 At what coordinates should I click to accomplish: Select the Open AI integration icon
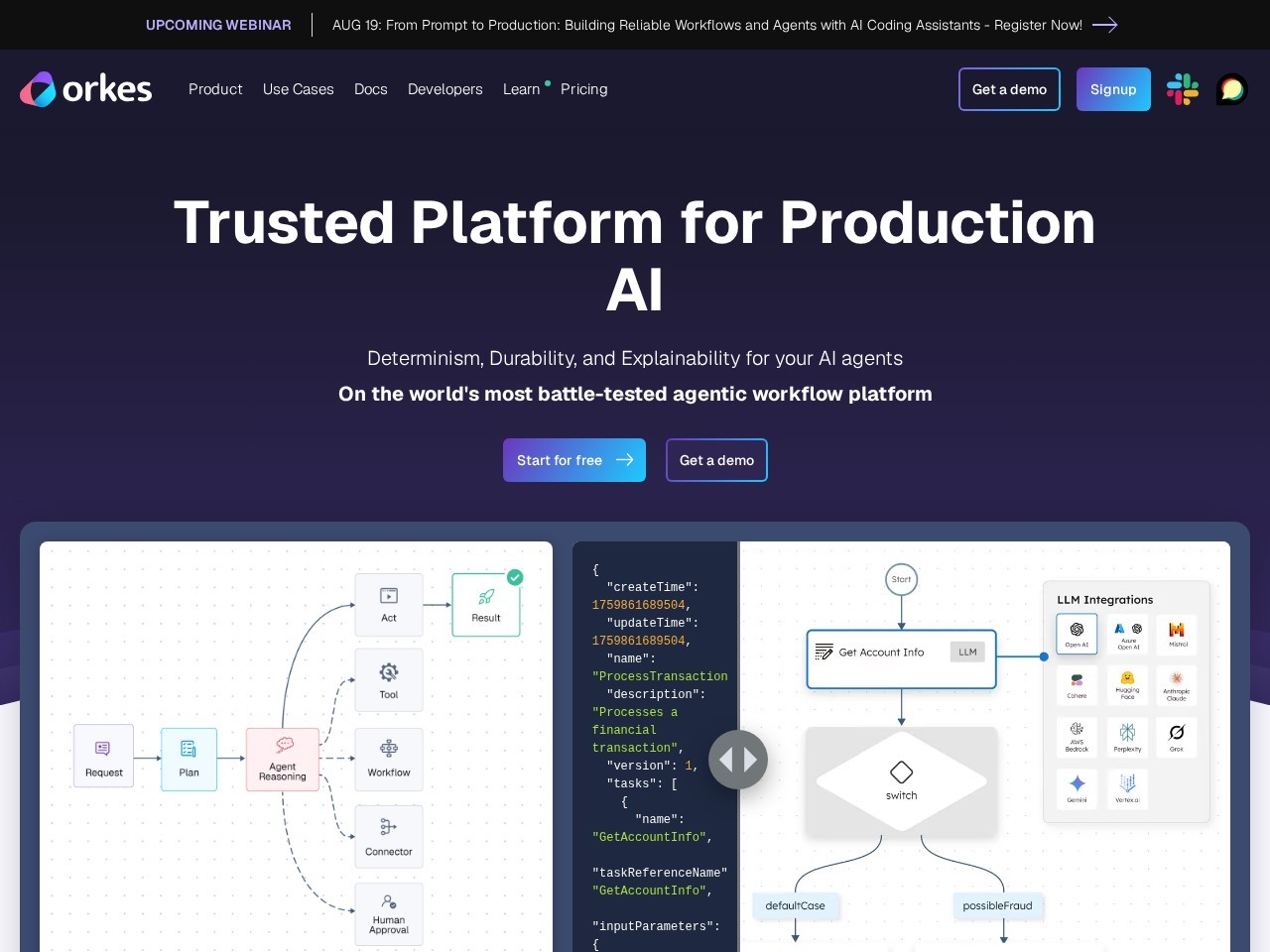pos(1077,635)
